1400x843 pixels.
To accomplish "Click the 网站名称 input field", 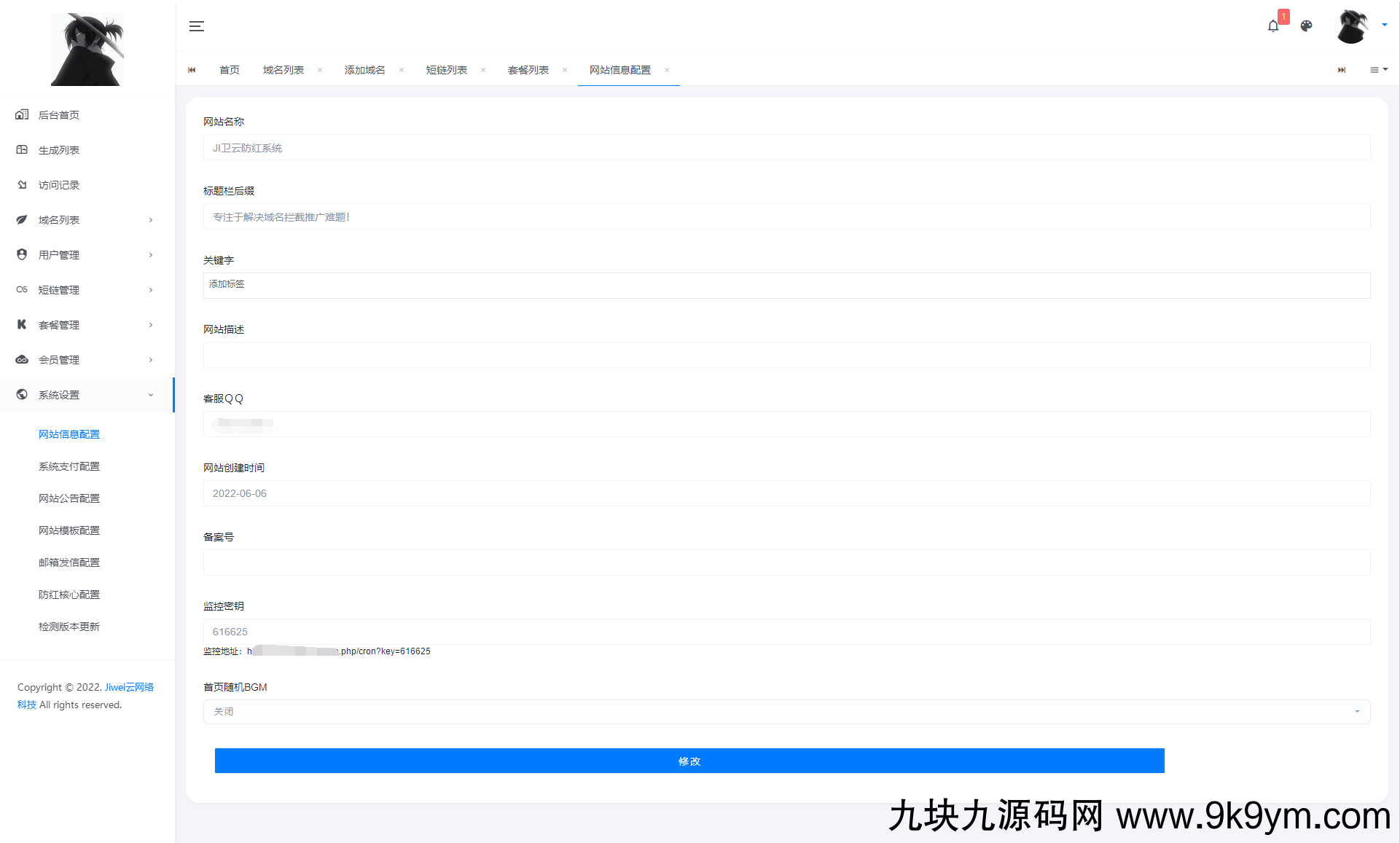I will [x=786, y=148].
